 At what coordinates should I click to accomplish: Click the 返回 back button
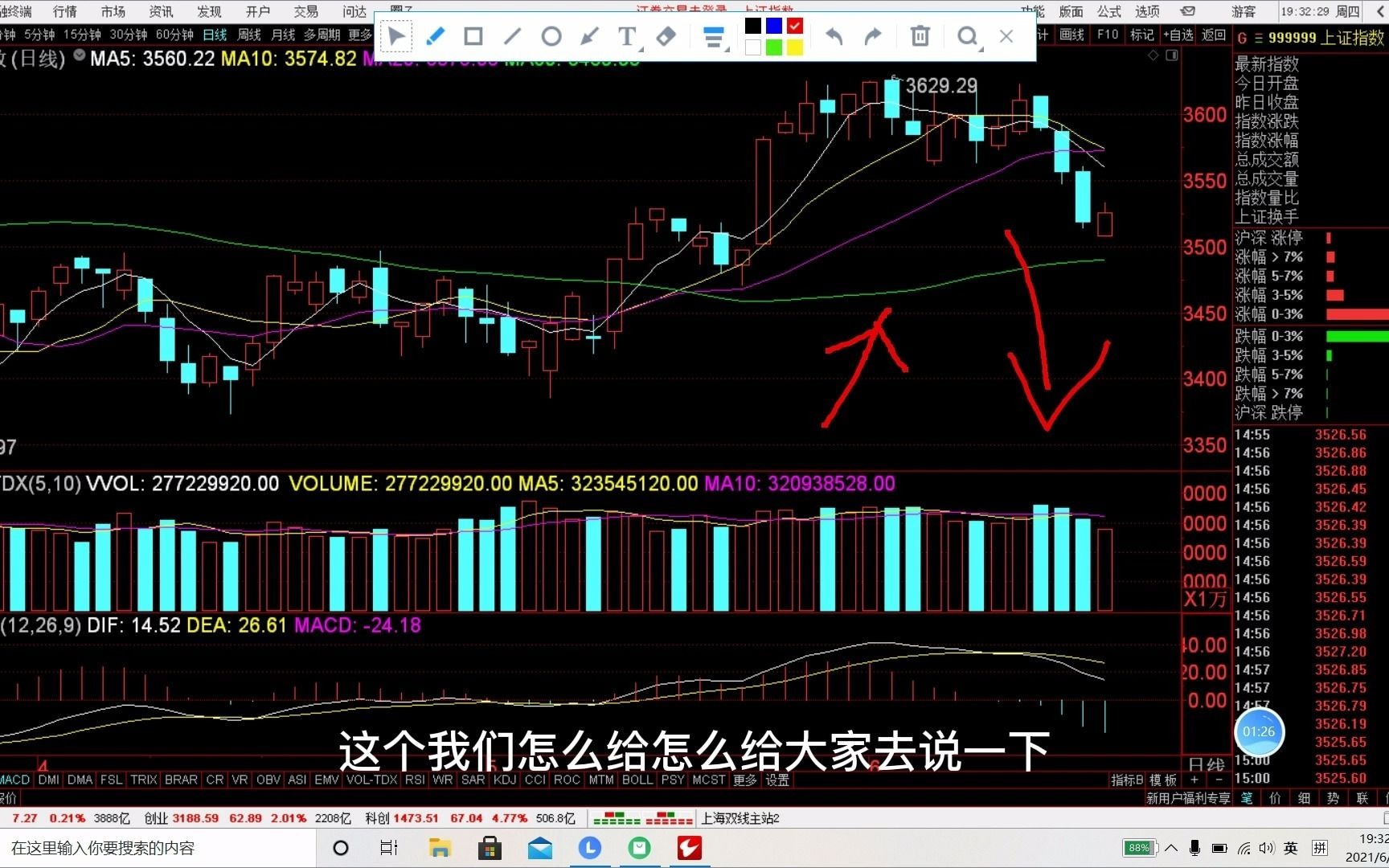pos(1214,35)
